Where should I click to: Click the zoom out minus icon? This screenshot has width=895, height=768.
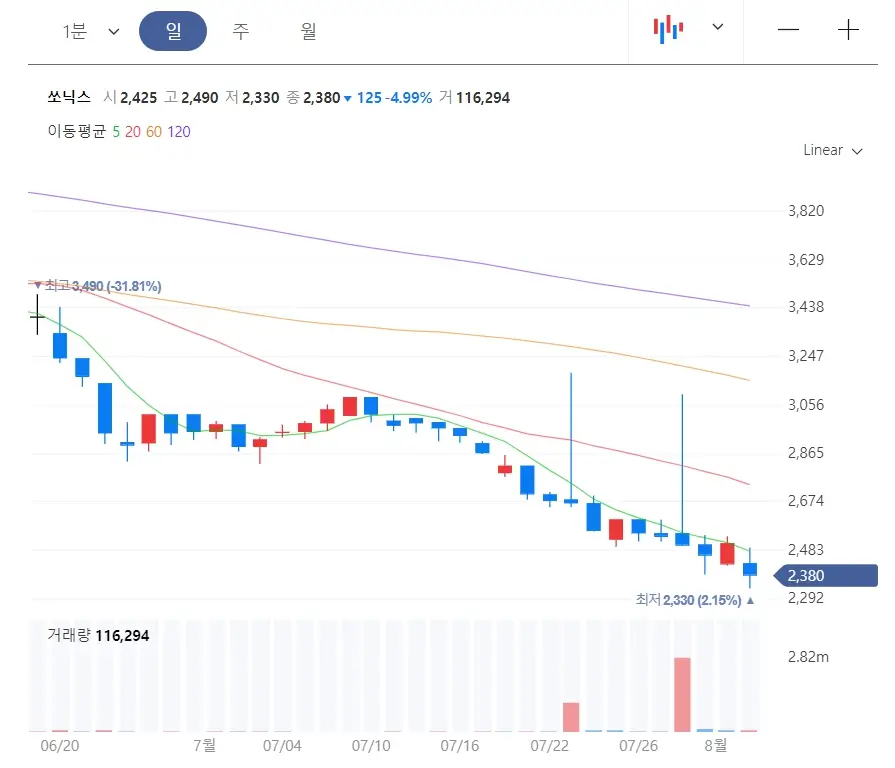click(x=788, y=31)
